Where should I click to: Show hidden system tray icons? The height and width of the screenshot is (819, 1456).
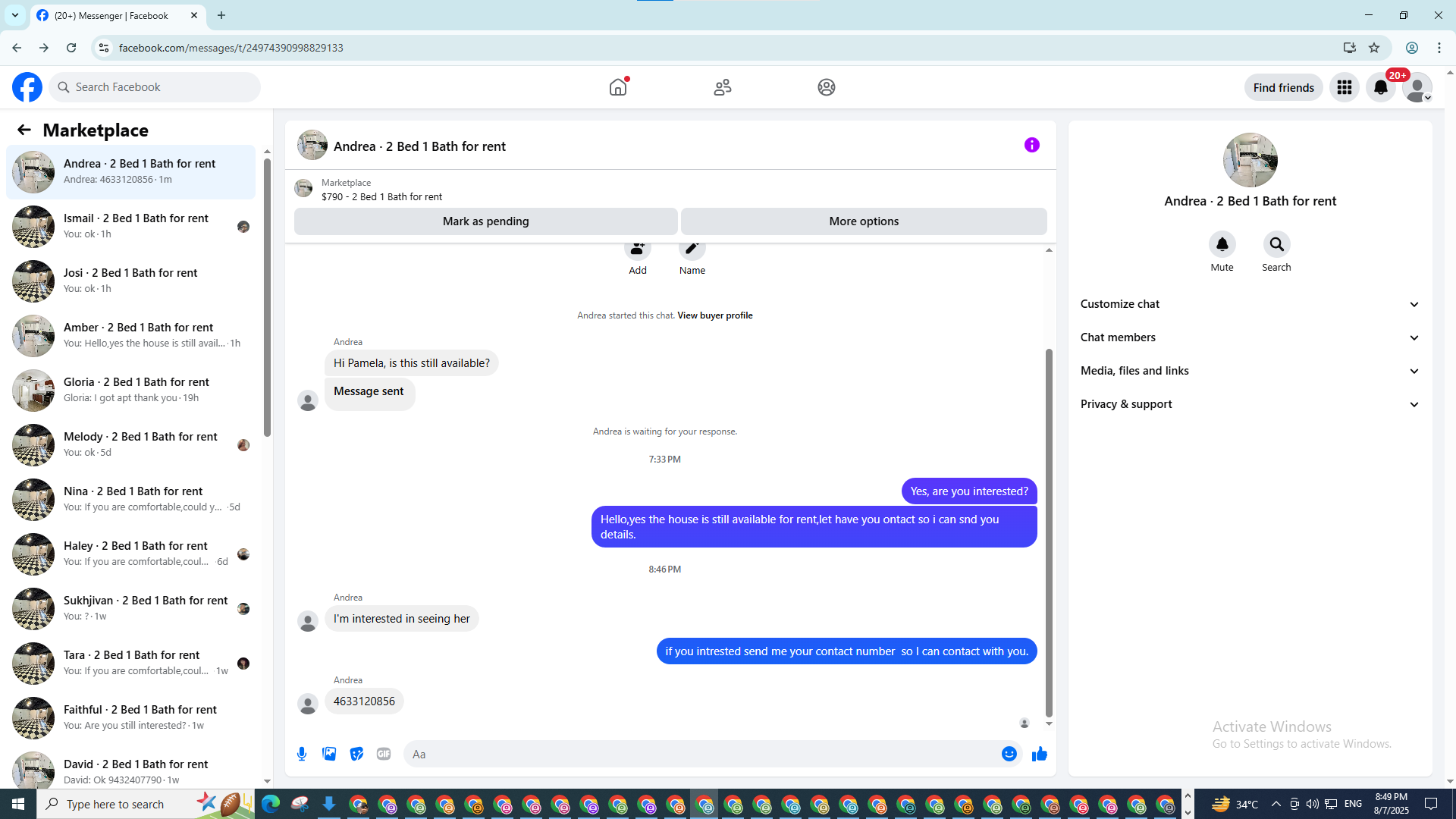click(1276, 804)
